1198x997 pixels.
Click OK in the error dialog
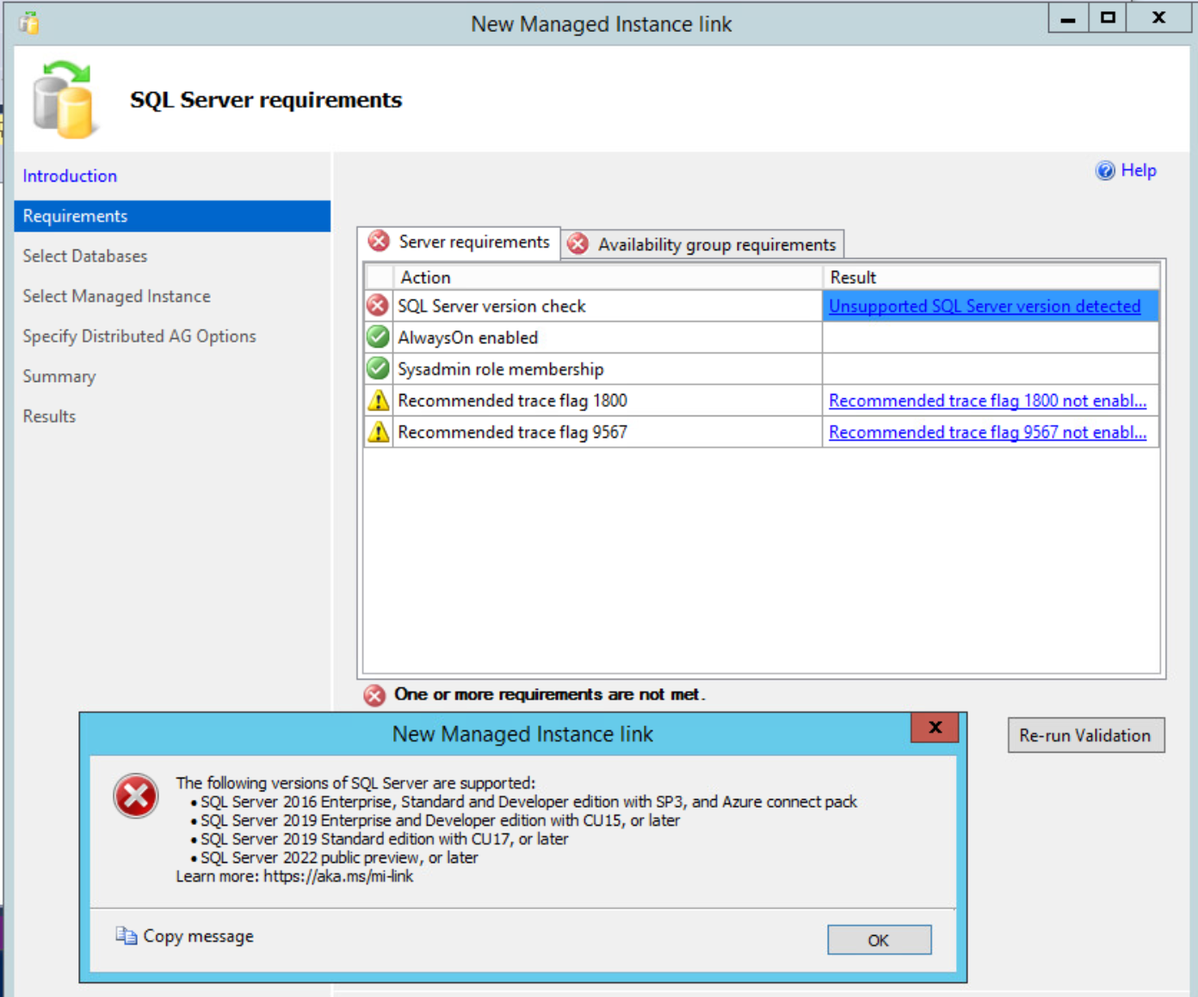(x=879, y=940)
